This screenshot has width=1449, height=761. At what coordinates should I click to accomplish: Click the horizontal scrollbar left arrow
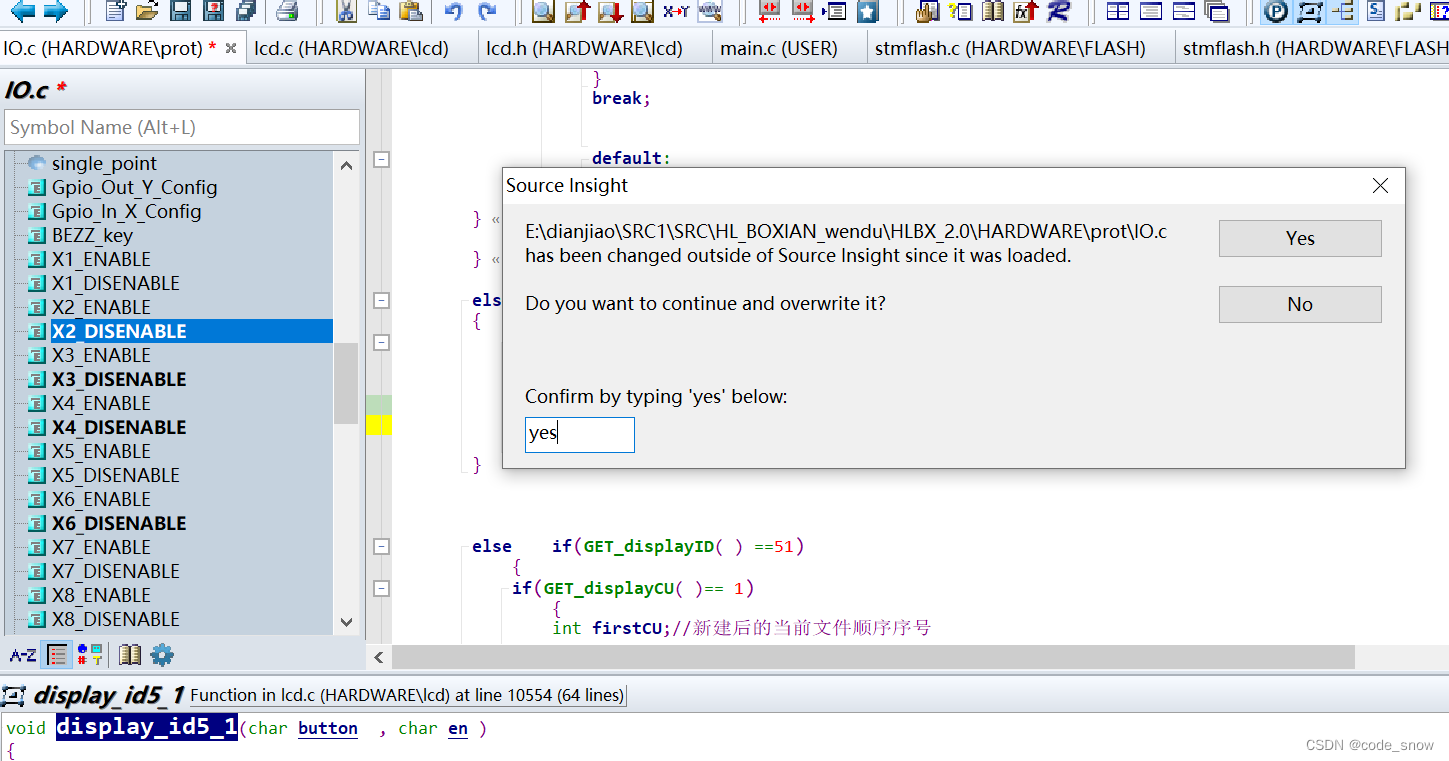click(x=379, y=657)
